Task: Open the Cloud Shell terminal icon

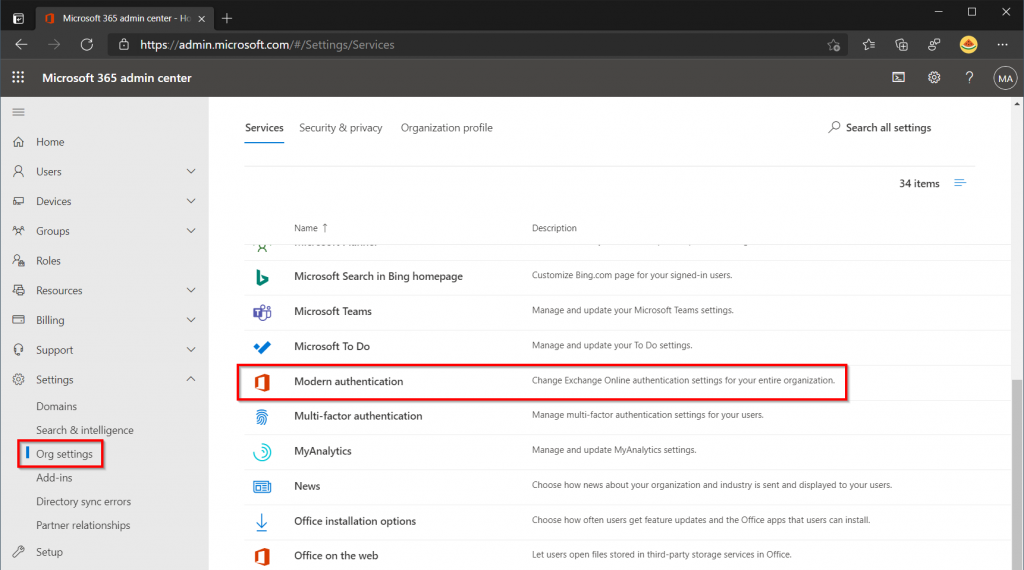Action: click(899, 78)
